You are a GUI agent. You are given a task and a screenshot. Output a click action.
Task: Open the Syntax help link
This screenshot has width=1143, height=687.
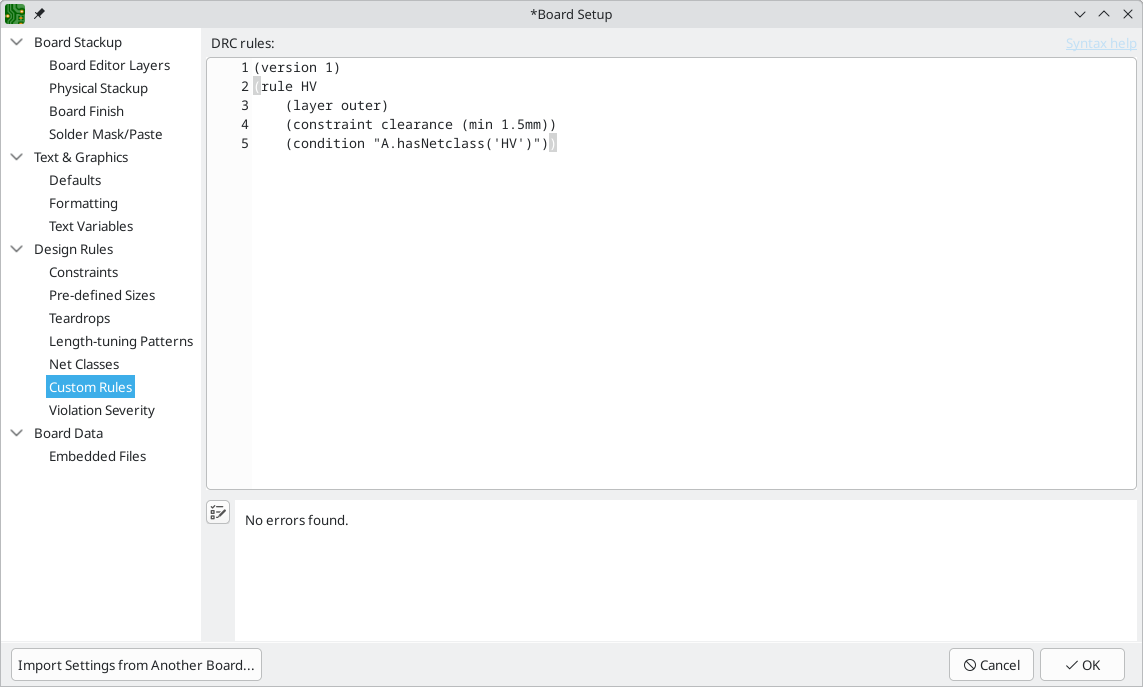[1100, 43]
